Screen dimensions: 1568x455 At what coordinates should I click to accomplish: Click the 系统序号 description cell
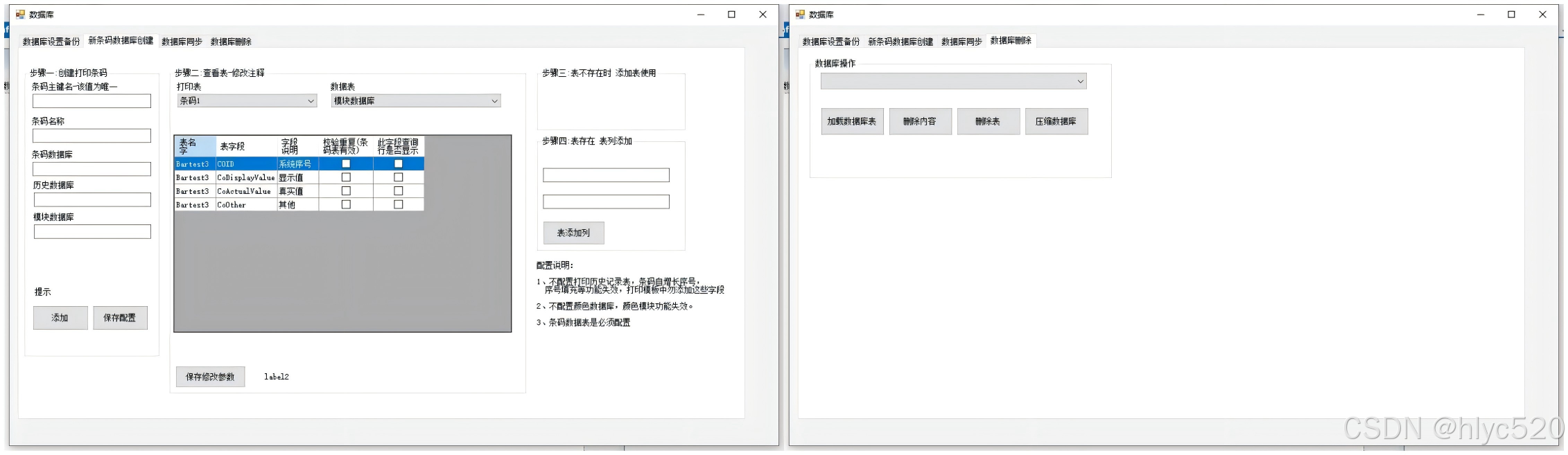297,164
